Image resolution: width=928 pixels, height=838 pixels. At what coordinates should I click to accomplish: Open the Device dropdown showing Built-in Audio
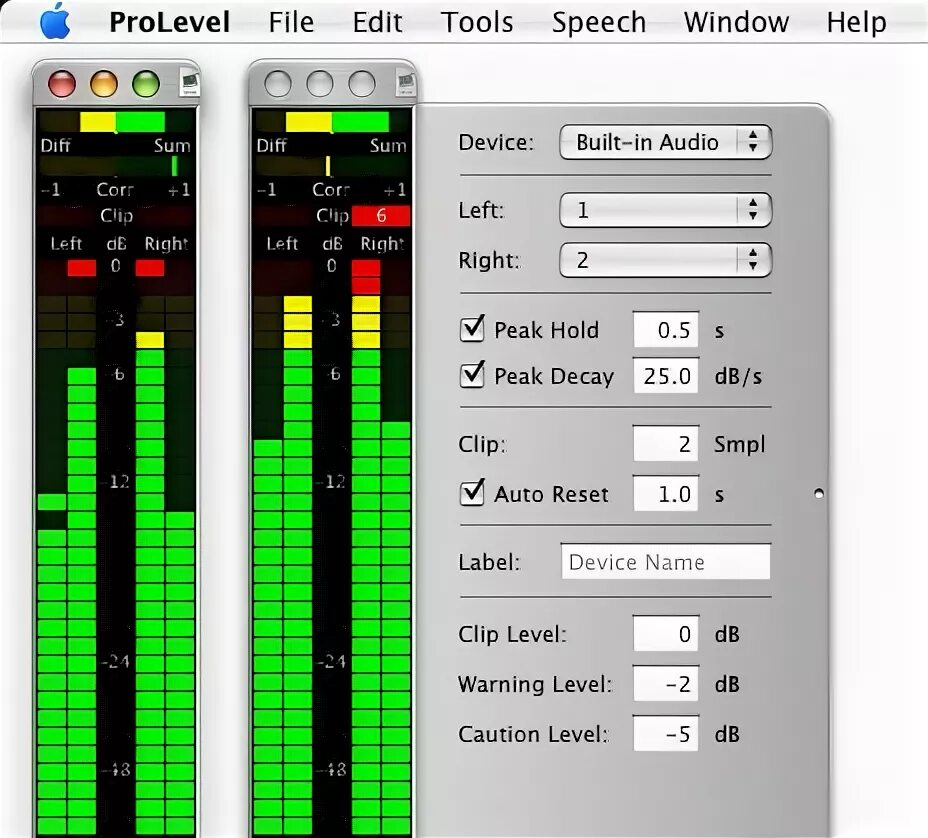[665, 142]
